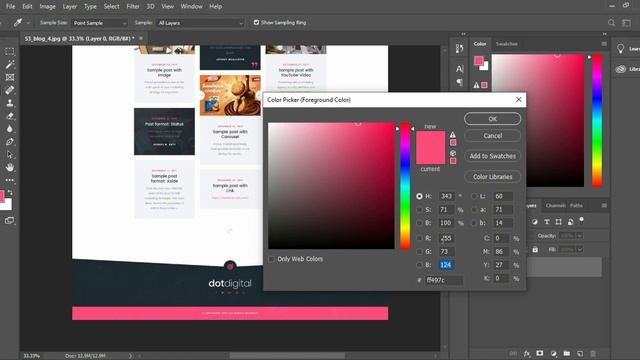Open the layer Fill dropdown arrow
This screenshot has width=640, height=360.
pos(580,249)
